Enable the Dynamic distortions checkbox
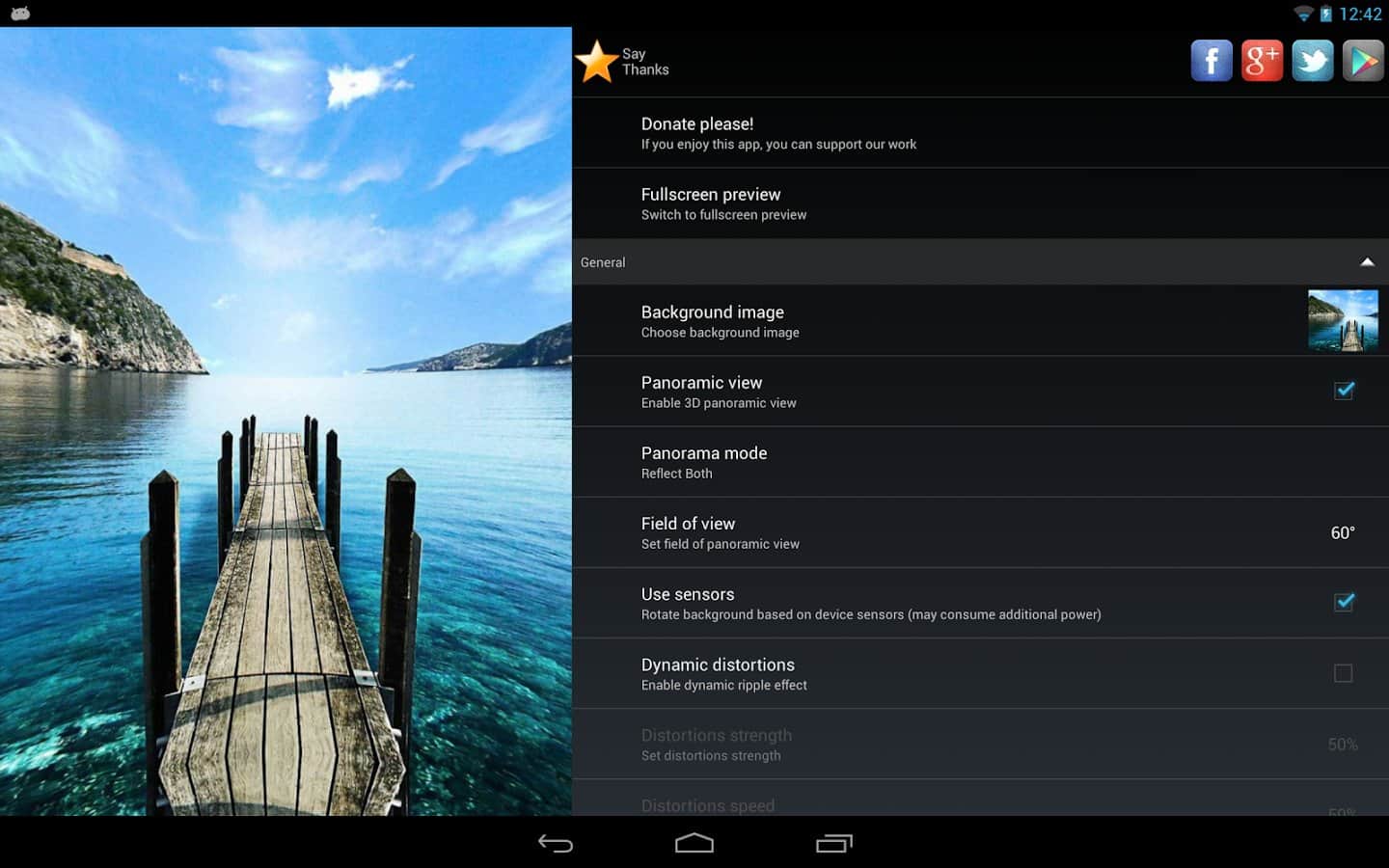 point(1343,673)
